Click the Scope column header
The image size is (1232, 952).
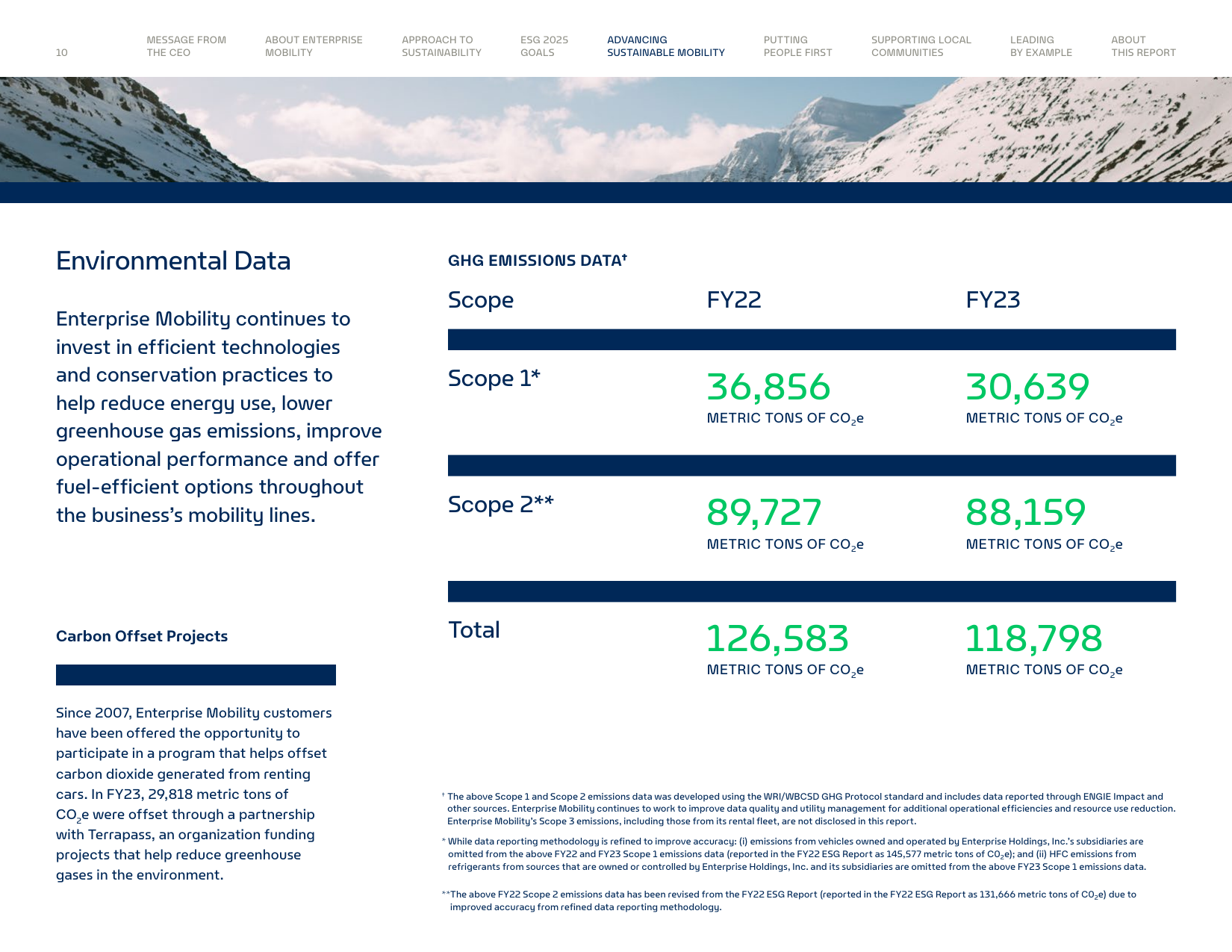[481, 300]
